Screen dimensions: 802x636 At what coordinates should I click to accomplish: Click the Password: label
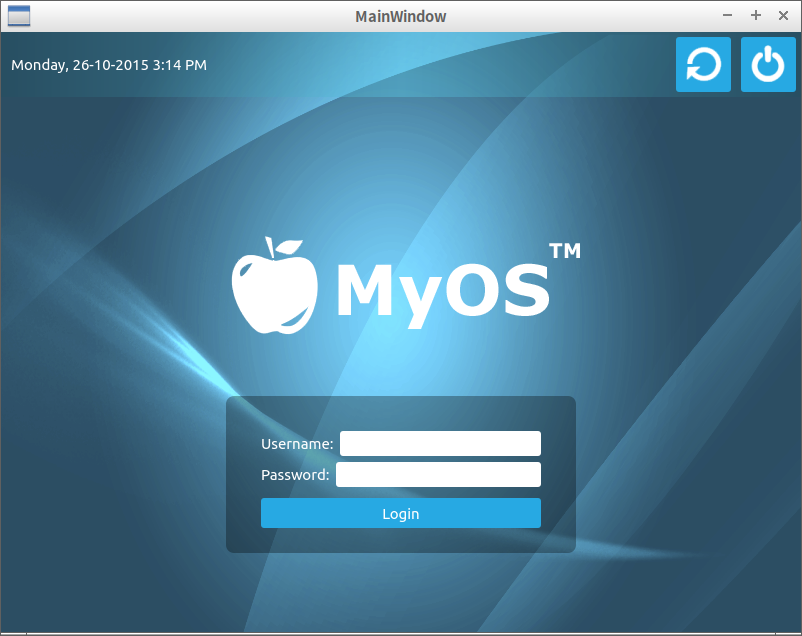pyautogui.click(x=295, y=475)
